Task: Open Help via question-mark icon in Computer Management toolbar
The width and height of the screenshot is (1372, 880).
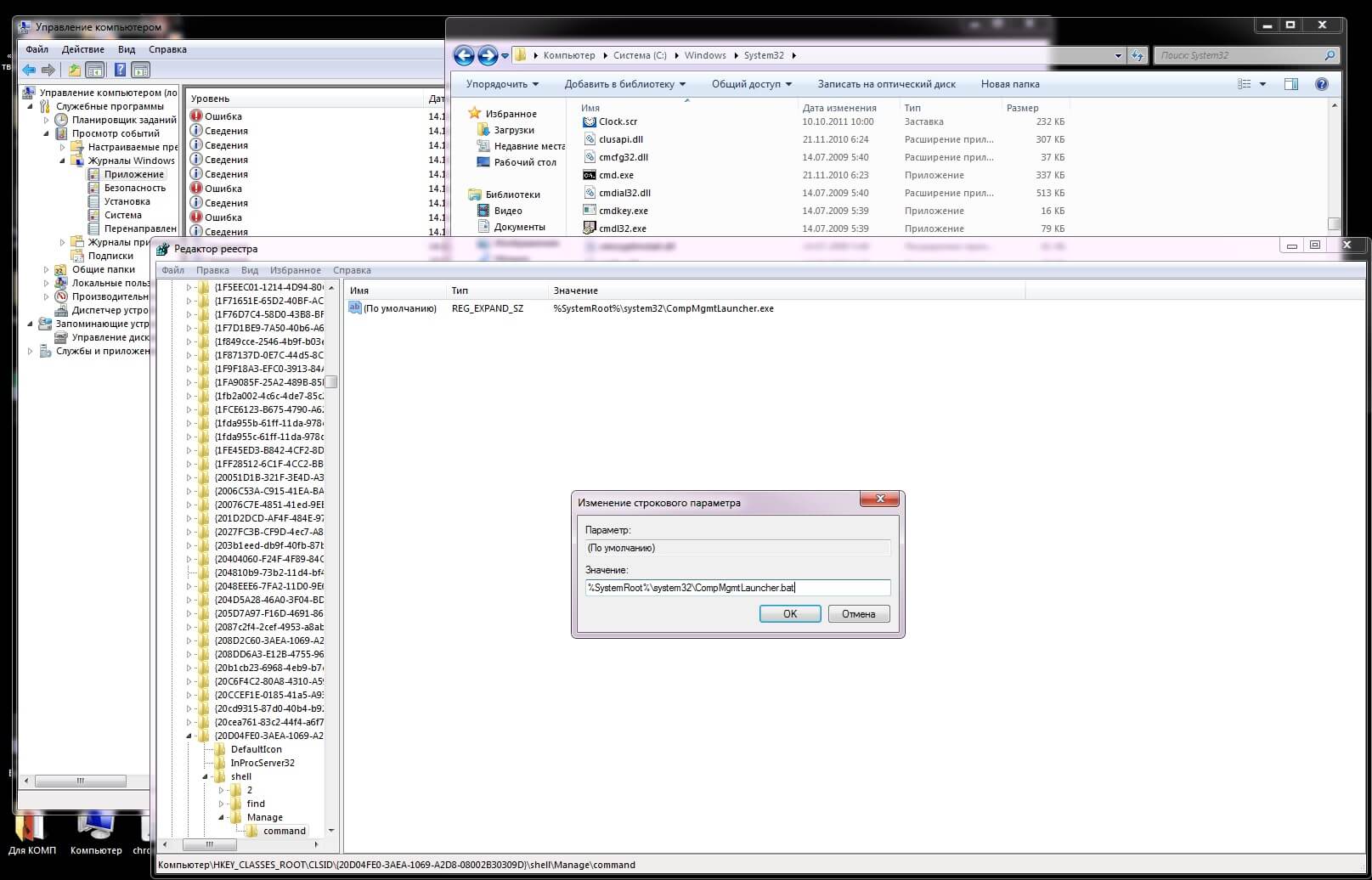Action: (120, 71)
